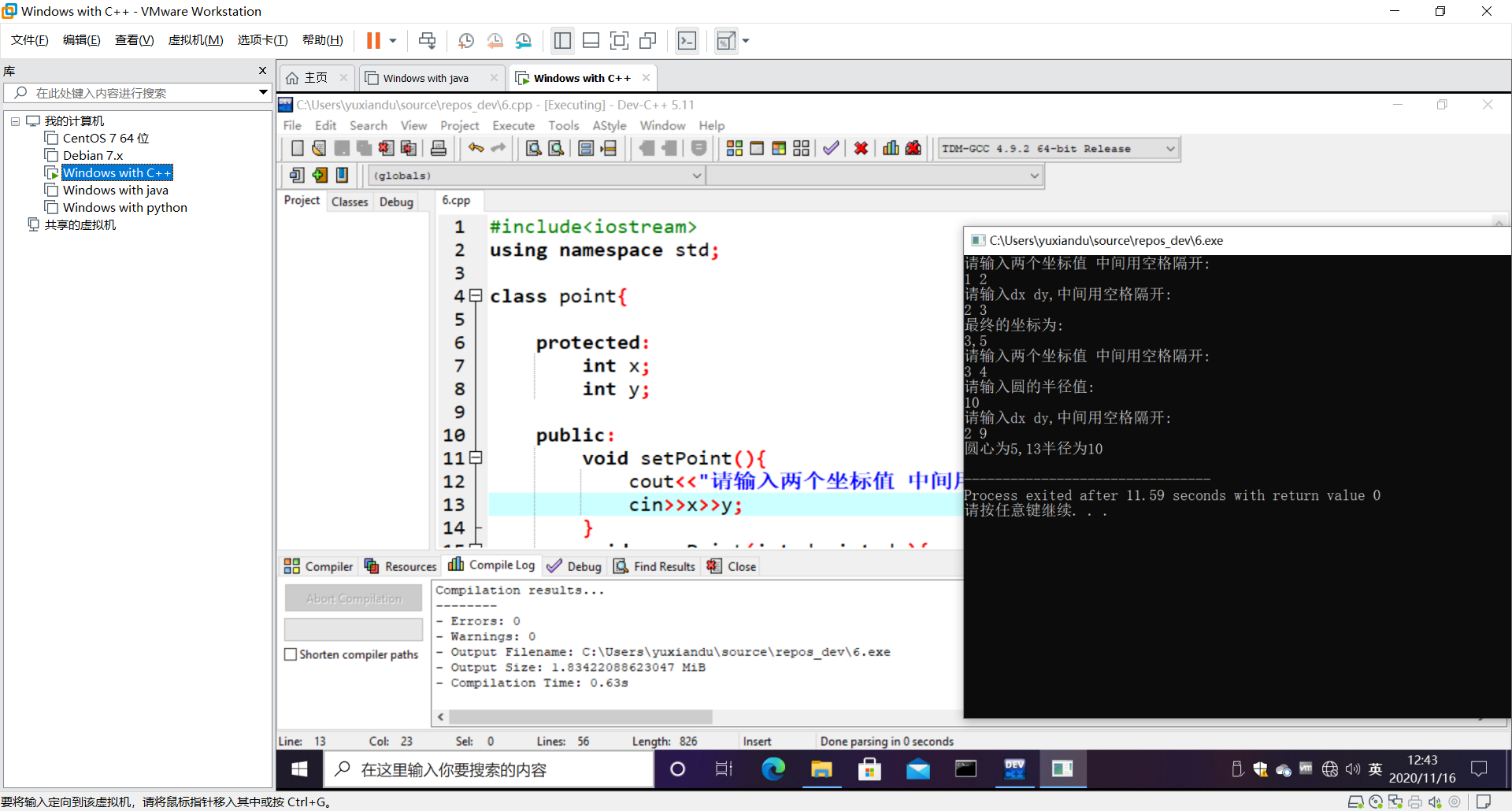Image resolution: width=1512 pixels, height=811 pixels.
Task: Switch to the Debug tab in the bottom panel
Action: click(x=574, y=566)
